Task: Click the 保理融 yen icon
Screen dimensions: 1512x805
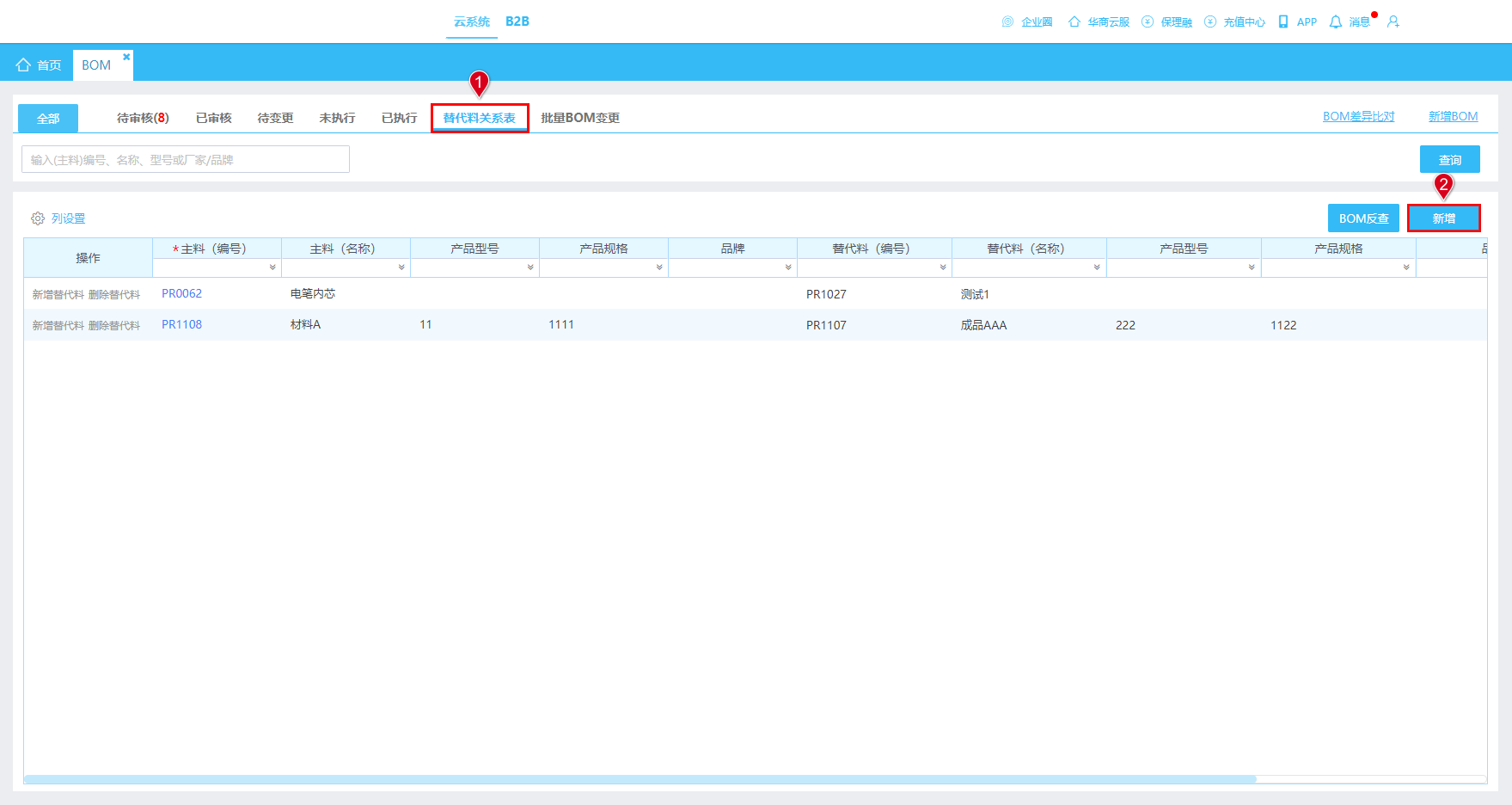Action: click(1148, 22)
